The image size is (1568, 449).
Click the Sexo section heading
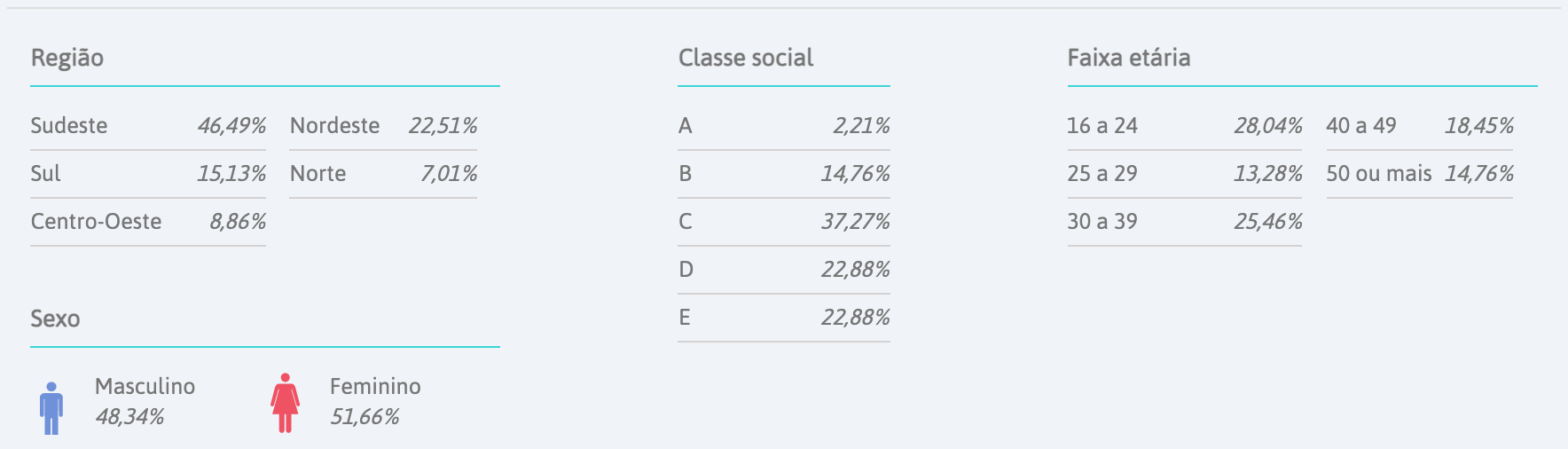(55, 319)
